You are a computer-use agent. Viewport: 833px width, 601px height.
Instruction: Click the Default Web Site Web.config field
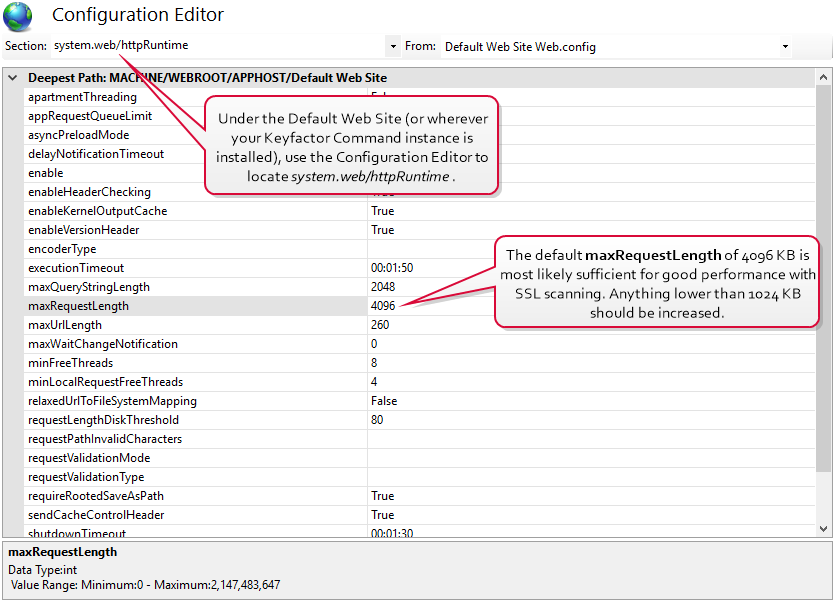click(x=605, y=46)
